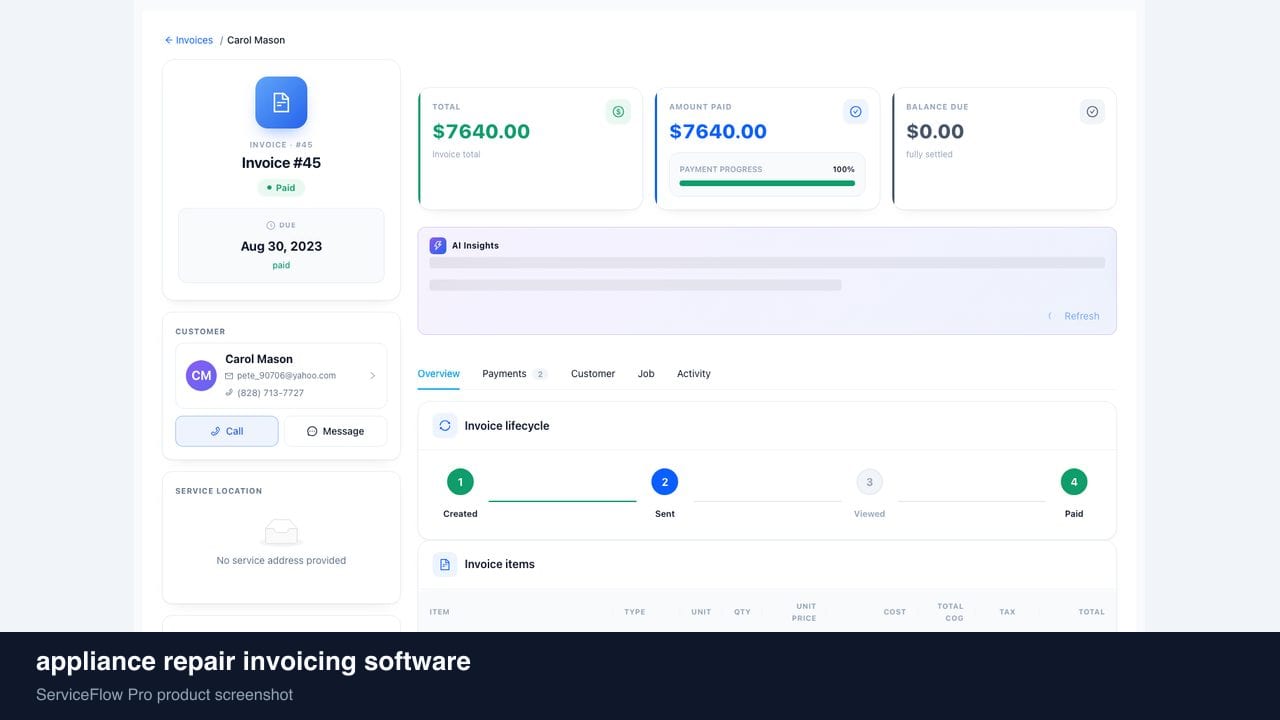The height and width of the screenshot is (720, 1280).
Task: Open the Activity tab
Action: pyautogui.click(x=694, y=374)
